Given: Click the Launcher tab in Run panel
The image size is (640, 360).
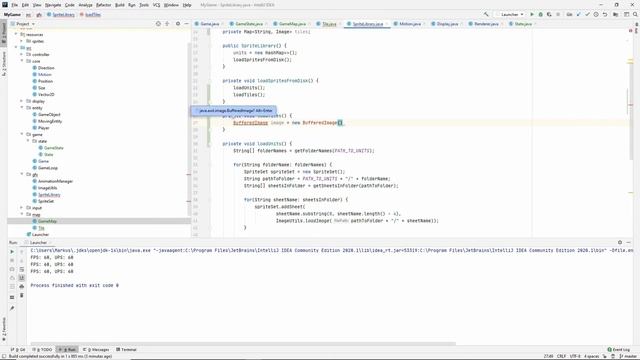Looking at the screenshot, I should point(38,242).
